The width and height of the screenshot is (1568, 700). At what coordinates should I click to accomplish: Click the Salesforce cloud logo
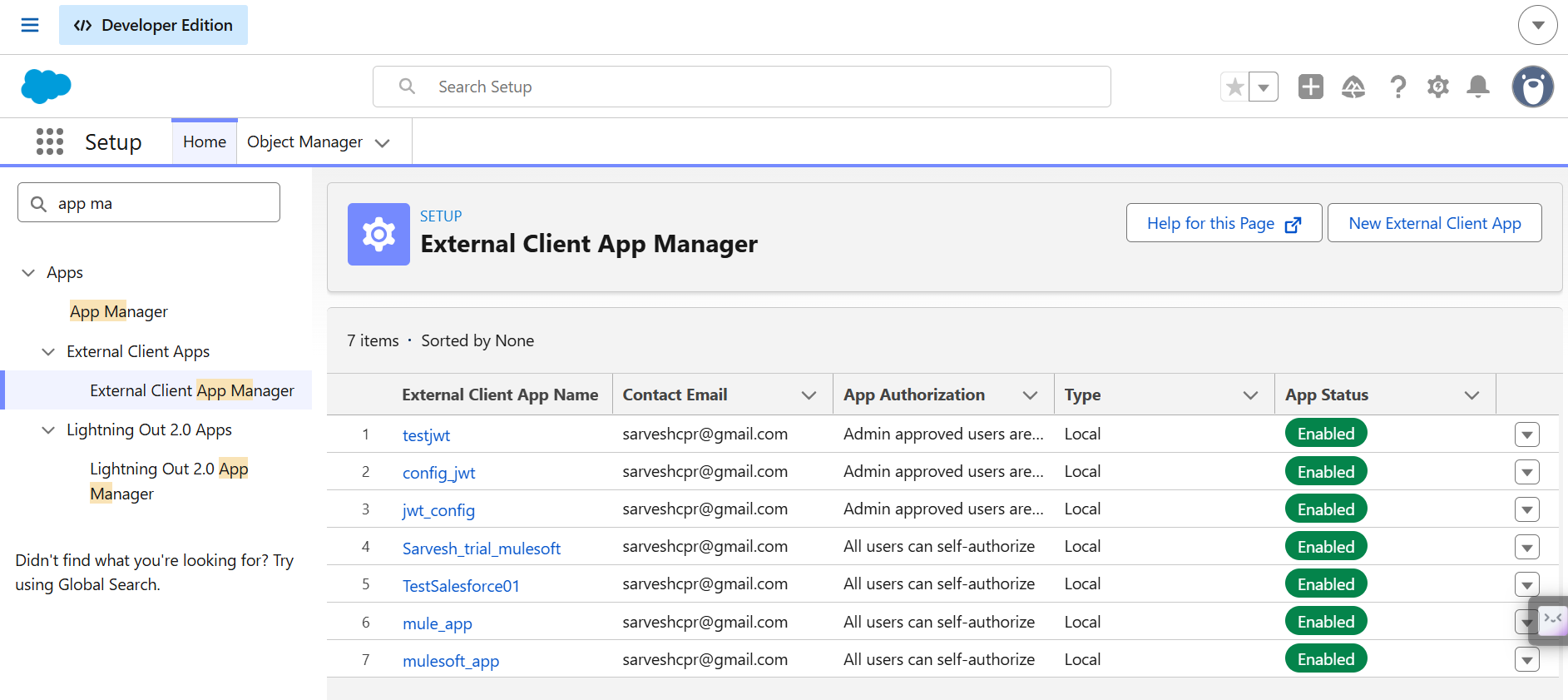46,87
